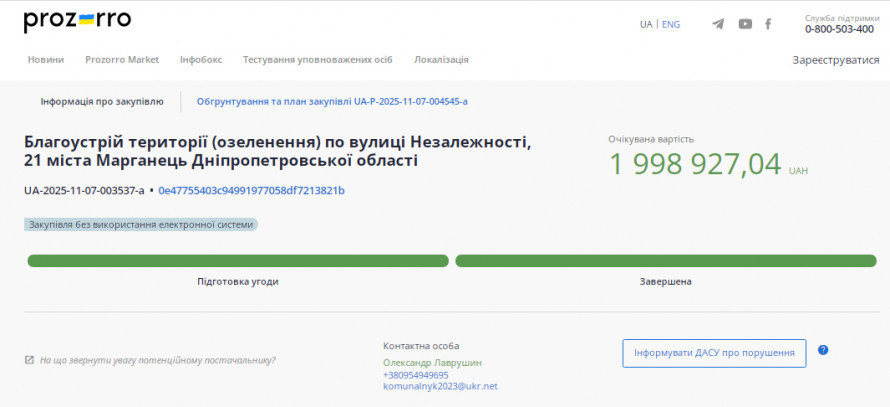Open the Telegram channel icon
The width and height of the screenshot is (890, 407).
[x=718, y=24]
